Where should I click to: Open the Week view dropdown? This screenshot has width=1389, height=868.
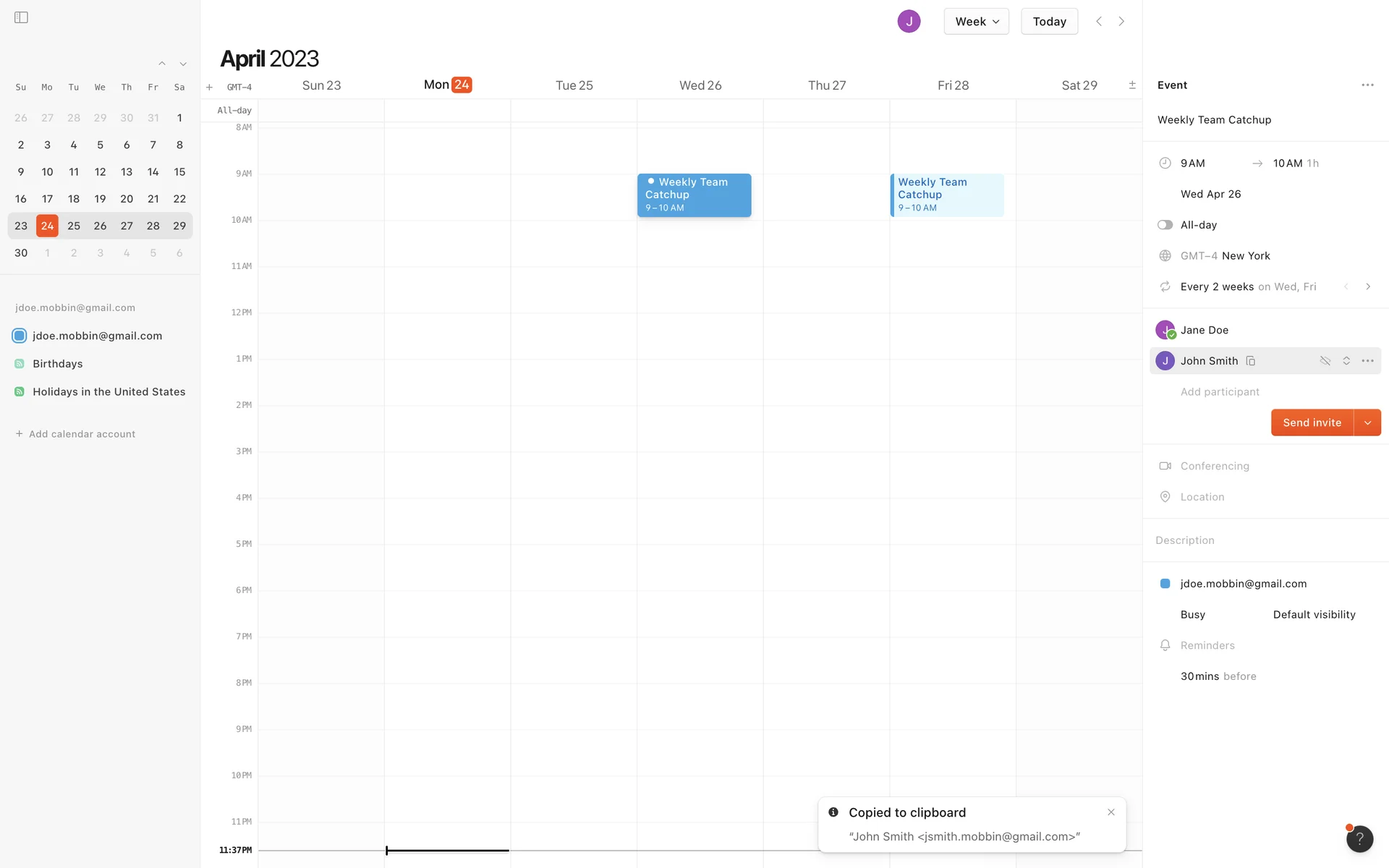point(976,22)
